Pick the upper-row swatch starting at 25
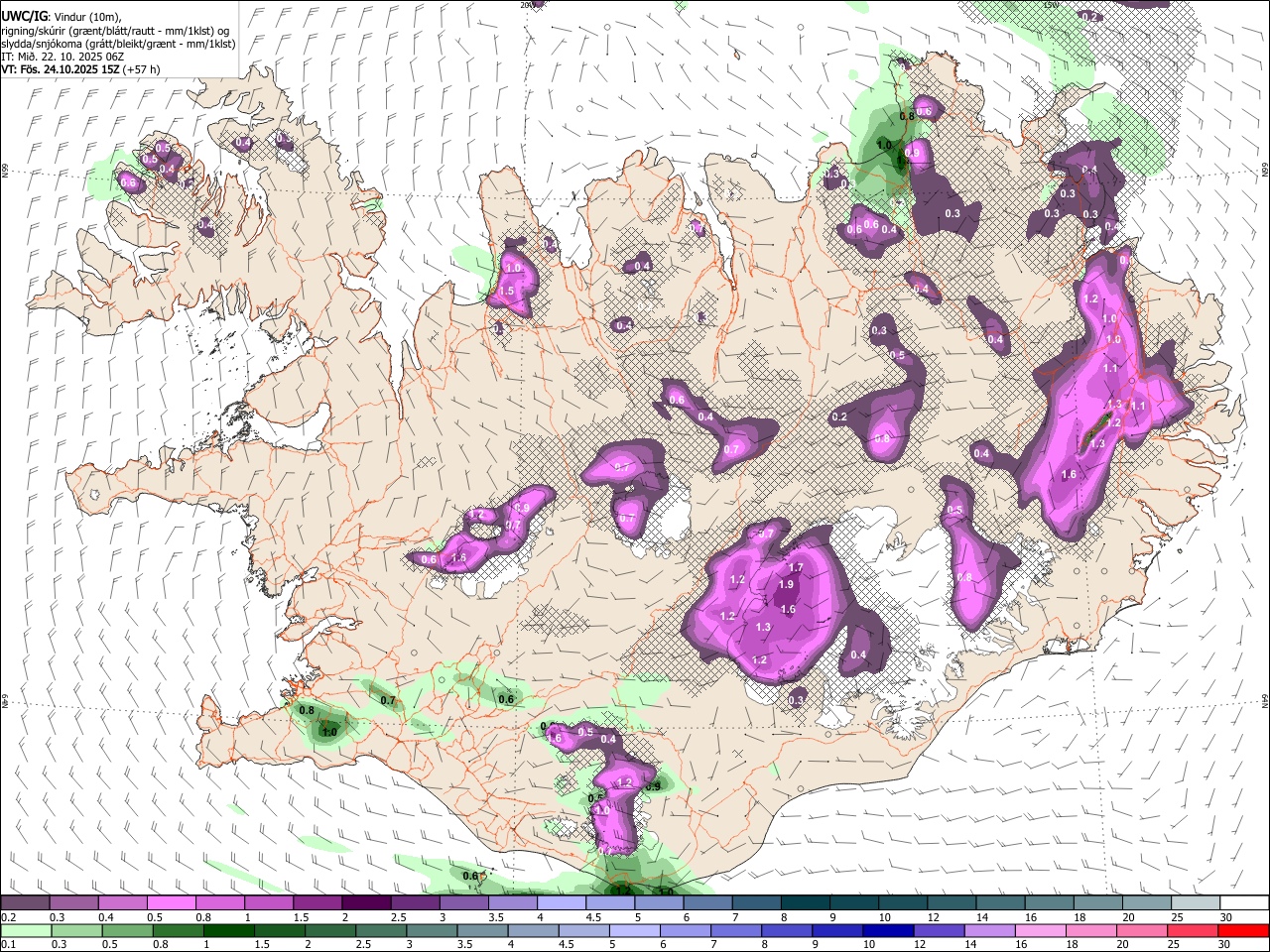The image size is (1270, 952). (x=1196, y=902)
